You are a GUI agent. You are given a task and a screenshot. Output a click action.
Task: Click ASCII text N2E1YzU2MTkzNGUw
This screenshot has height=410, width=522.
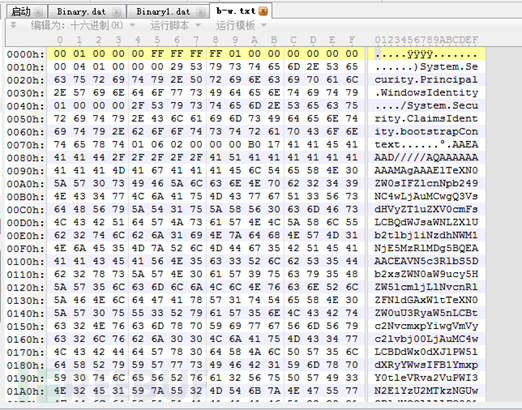[x=426, y=391]
